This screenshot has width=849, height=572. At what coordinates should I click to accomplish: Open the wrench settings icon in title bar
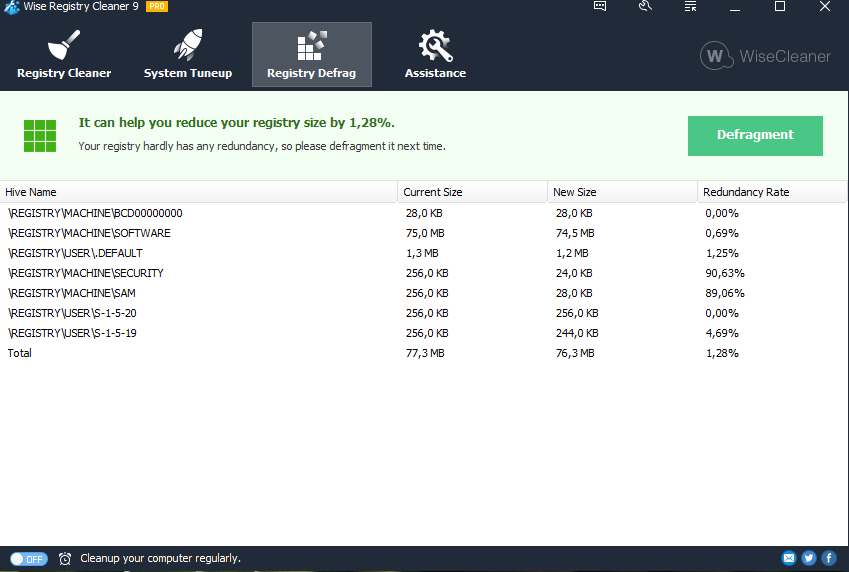pos(645,6)
